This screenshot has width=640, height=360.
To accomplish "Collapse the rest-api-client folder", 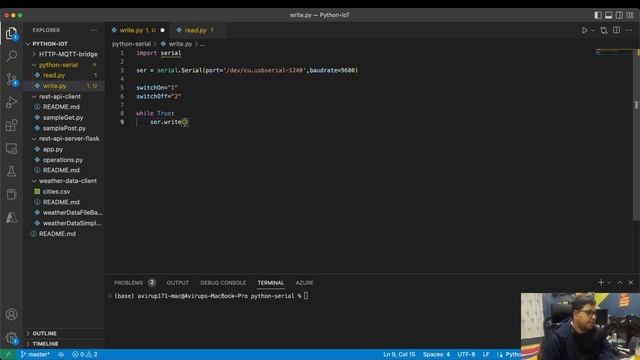I will click(x=64, y=96).
